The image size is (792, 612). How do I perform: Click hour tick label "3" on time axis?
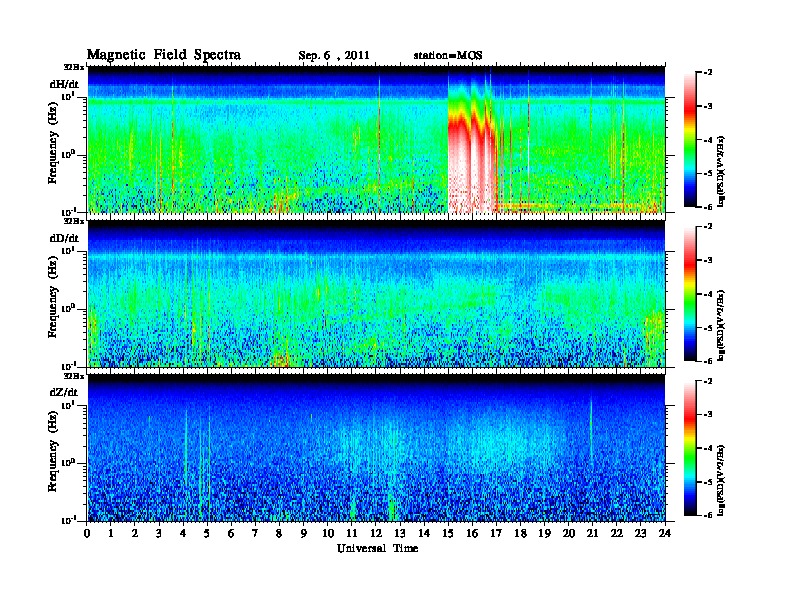[159, 533]
